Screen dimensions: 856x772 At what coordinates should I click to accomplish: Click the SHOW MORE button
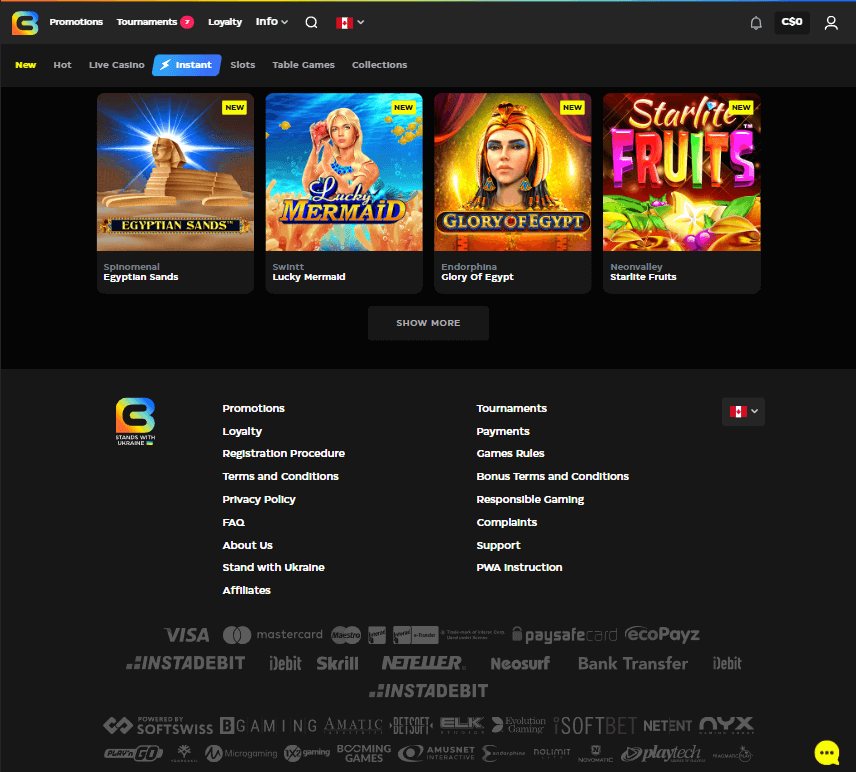[428, 323]
